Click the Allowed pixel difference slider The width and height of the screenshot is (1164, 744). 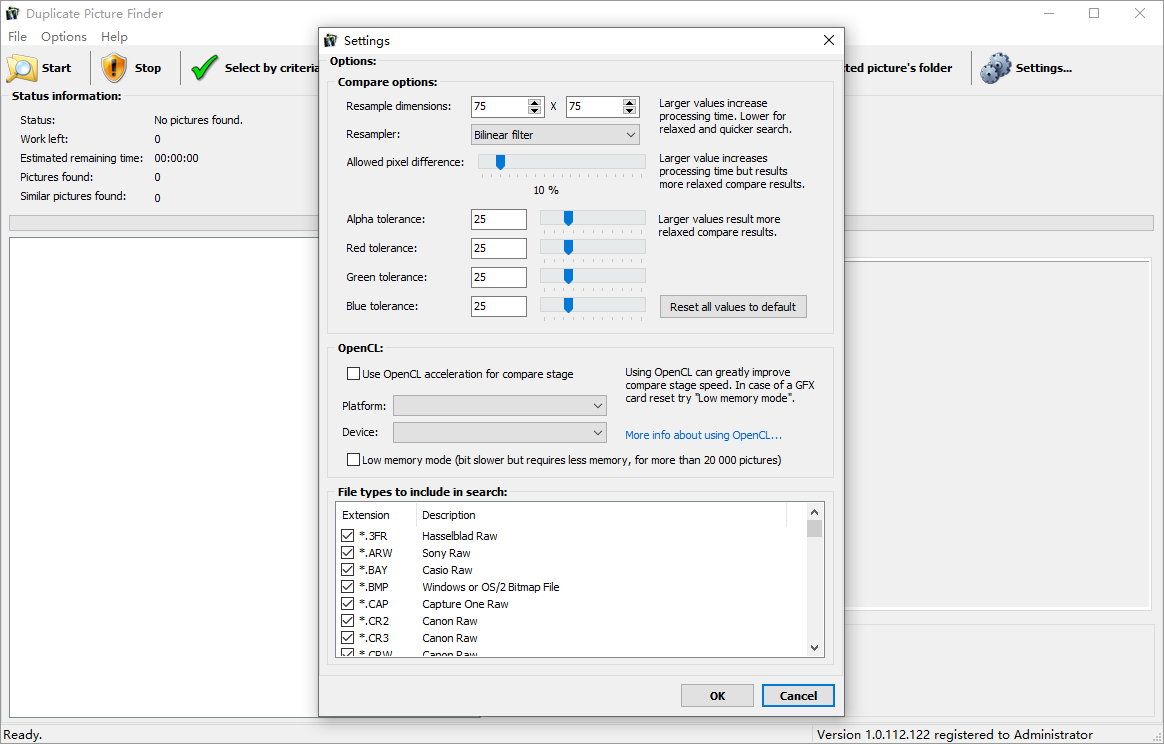tap(562, 163)
